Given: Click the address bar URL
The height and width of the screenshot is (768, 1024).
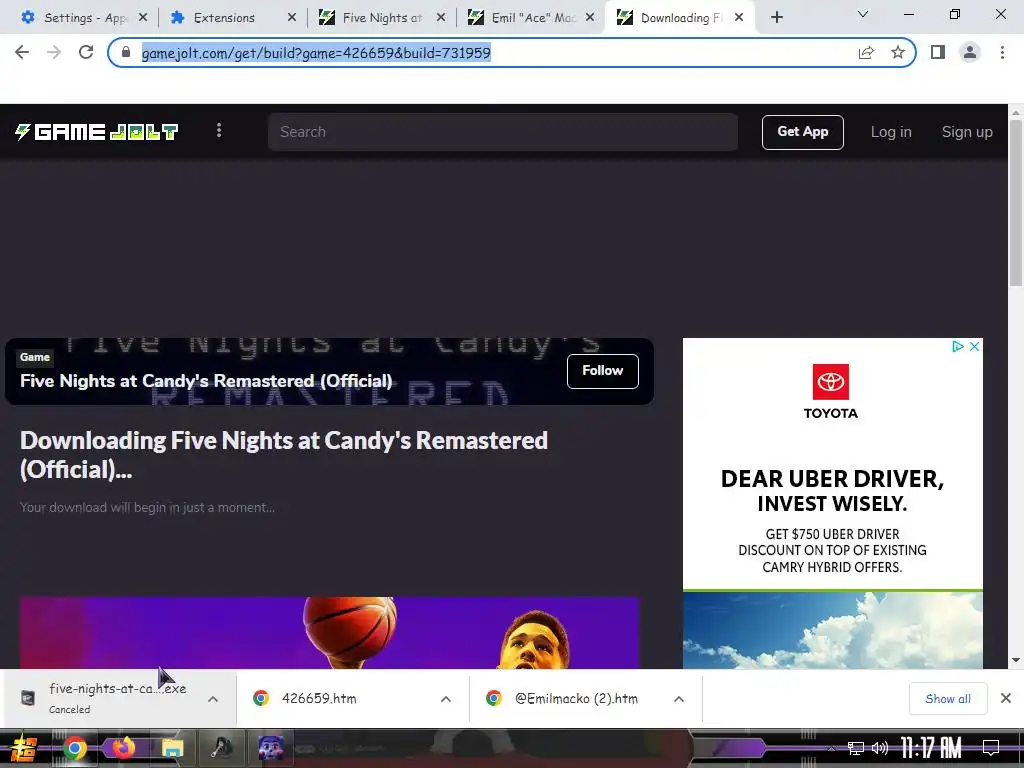Looking at the screenshot, I should click(316, 53).
